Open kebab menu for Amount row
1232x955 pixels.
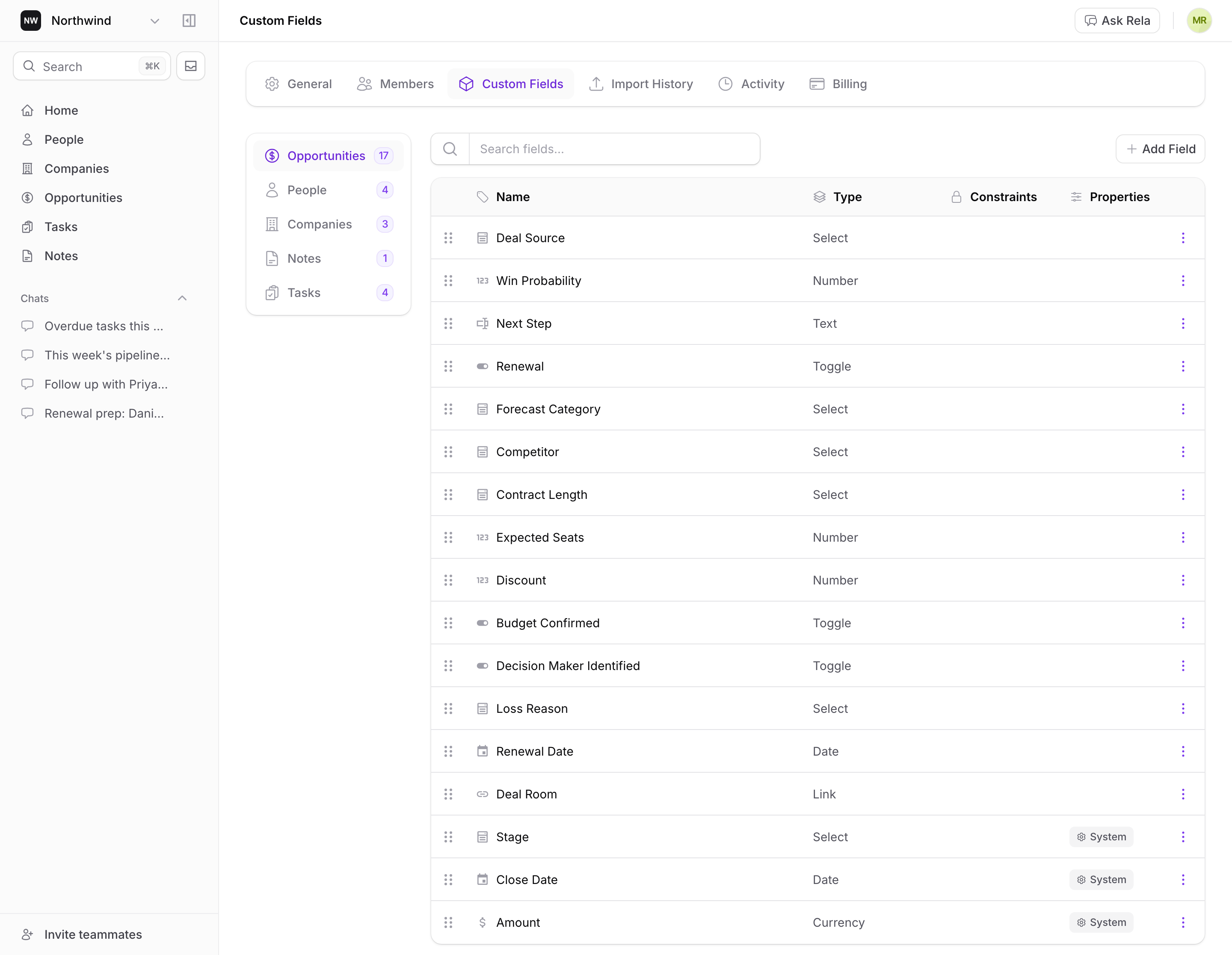[x=1183, y=923]
